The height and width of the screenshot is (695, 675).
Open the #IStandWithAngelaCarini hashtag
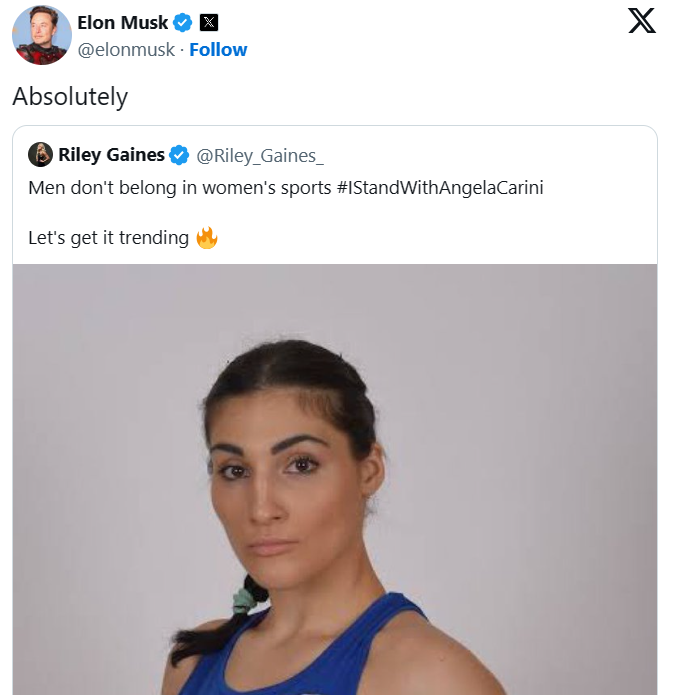click(441, 187)
